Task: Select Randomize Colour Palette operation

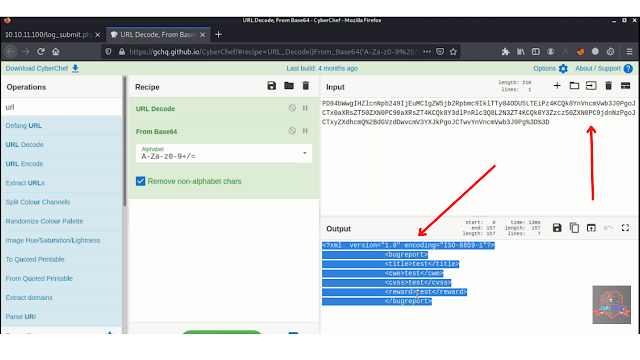Action: (62, 221)
